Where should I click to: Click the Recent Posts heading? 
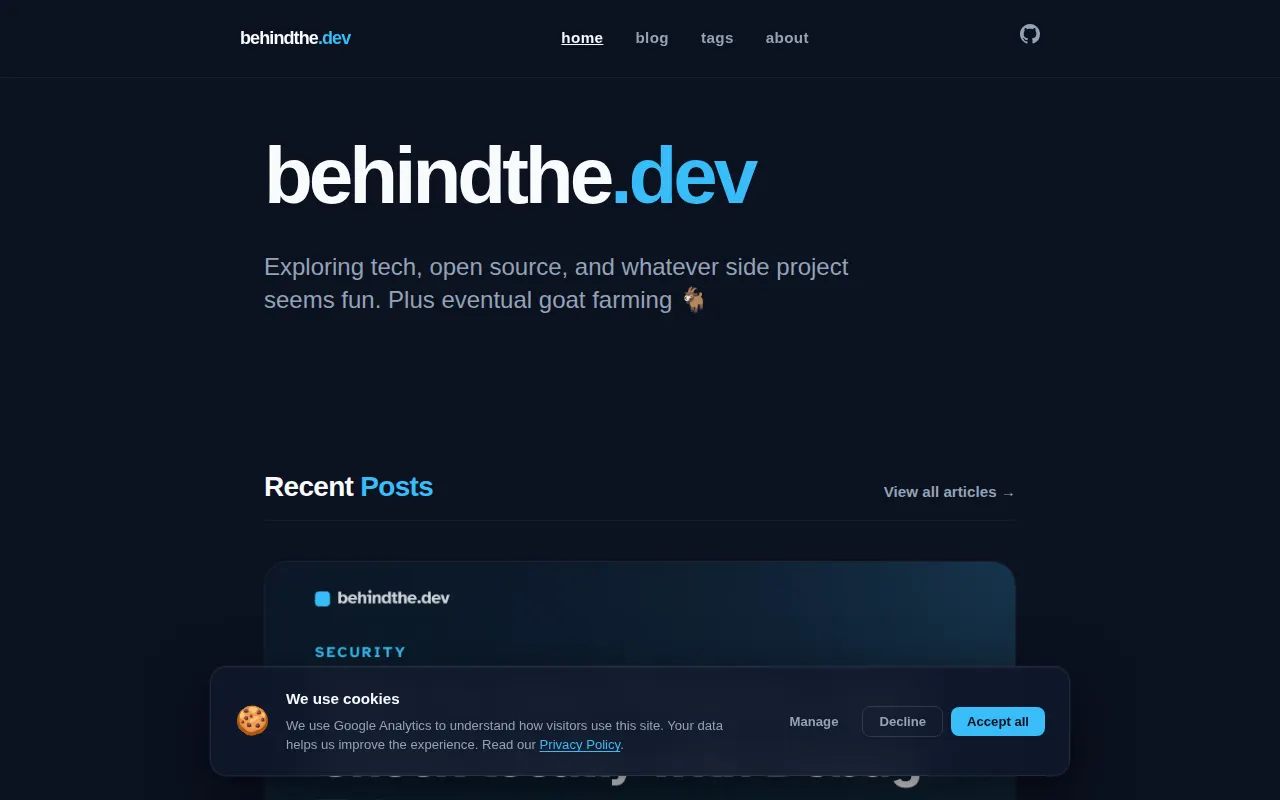tap(348, 486)
